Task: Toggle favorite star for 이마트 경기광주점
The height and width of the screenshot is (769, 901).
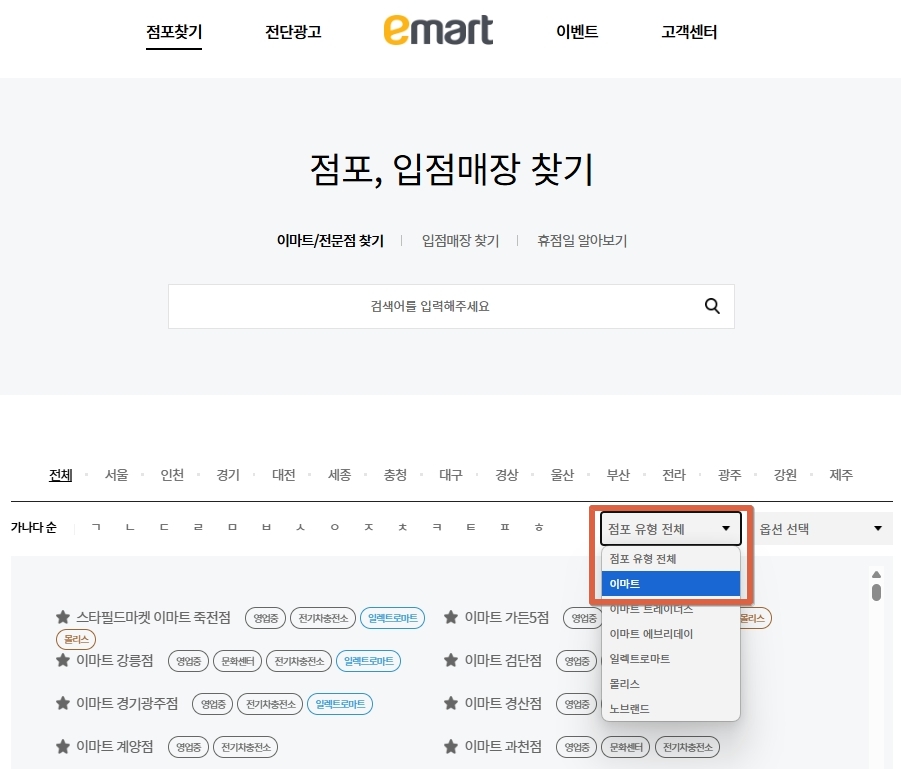Action: click(x=63, y=703)
